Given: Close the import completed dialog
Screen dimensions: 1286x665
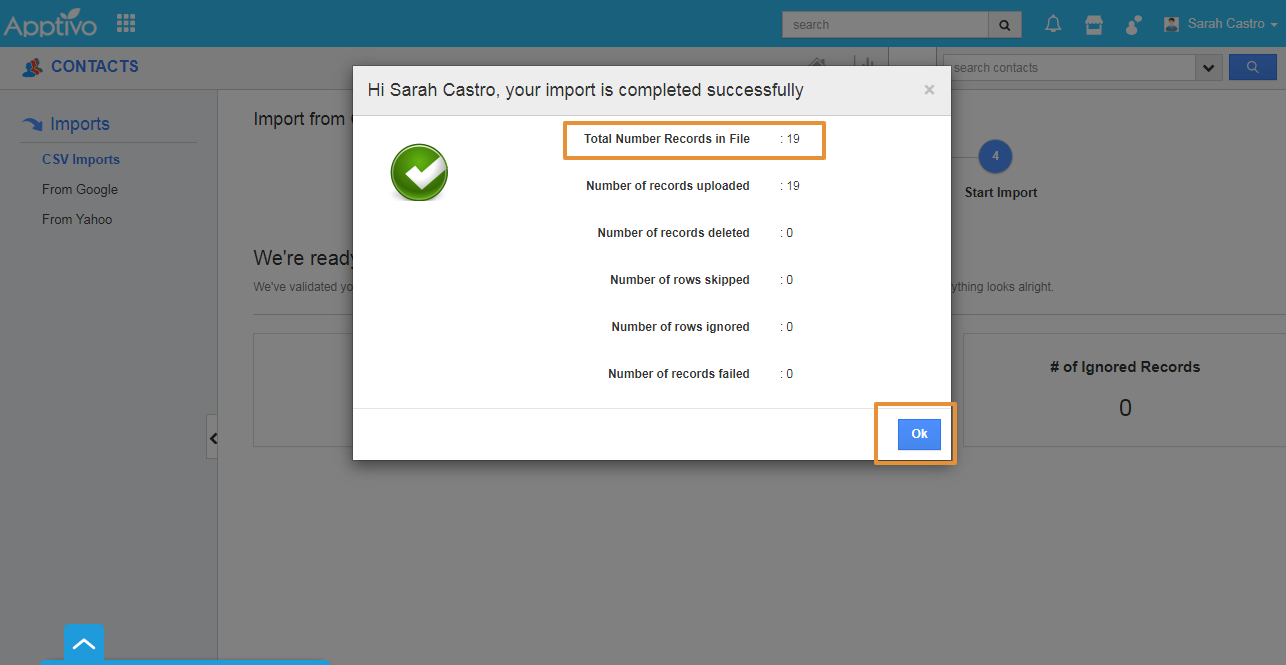Looking at the screenshot, I should 929,90.
